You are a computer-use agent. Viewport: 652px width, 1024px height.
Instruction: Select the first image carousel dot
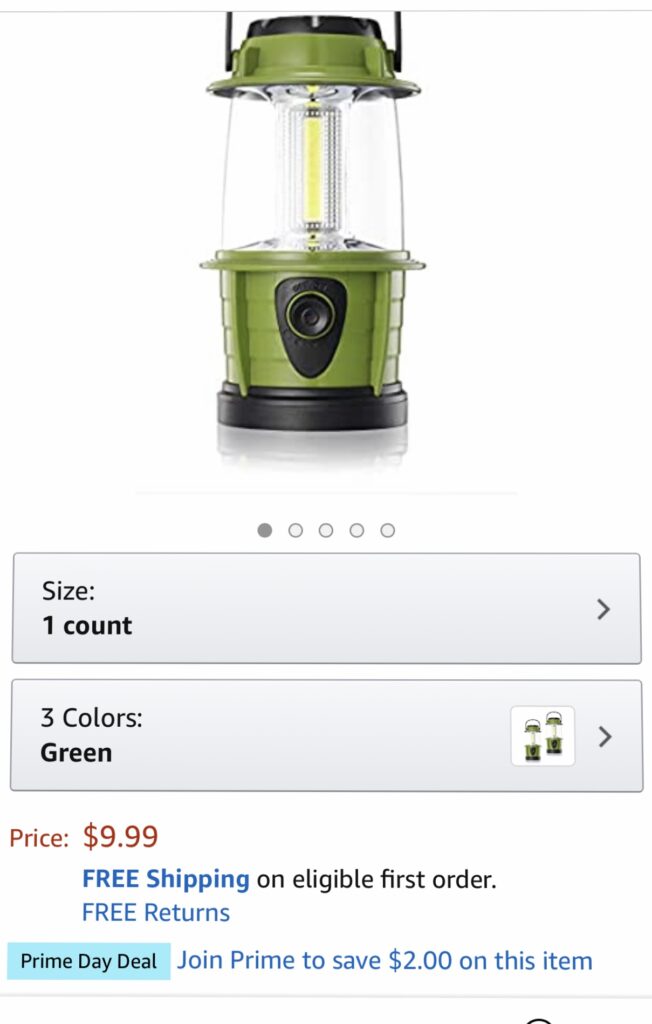click(x=265, y=530)
